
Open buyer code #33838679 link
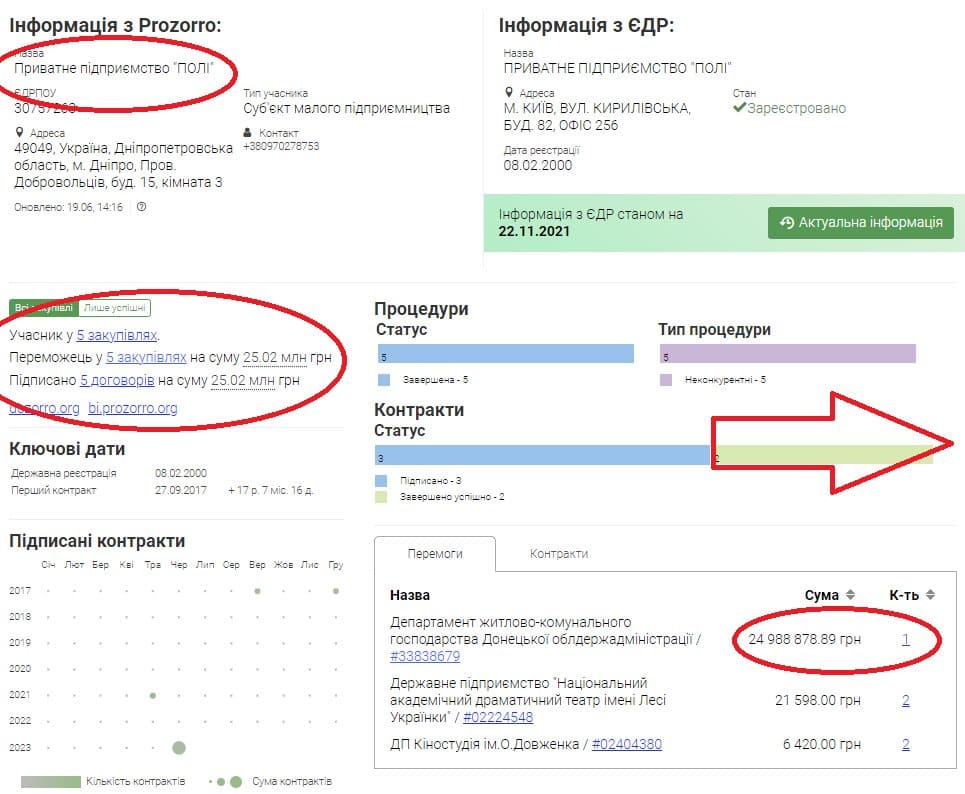pos(425,657)
